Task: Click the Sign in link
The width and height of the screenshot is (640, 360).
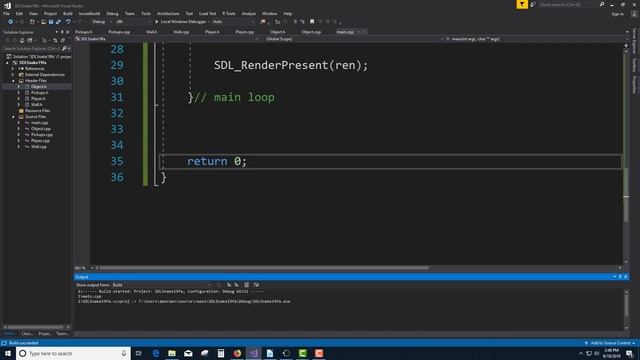Action: [618, 14]
